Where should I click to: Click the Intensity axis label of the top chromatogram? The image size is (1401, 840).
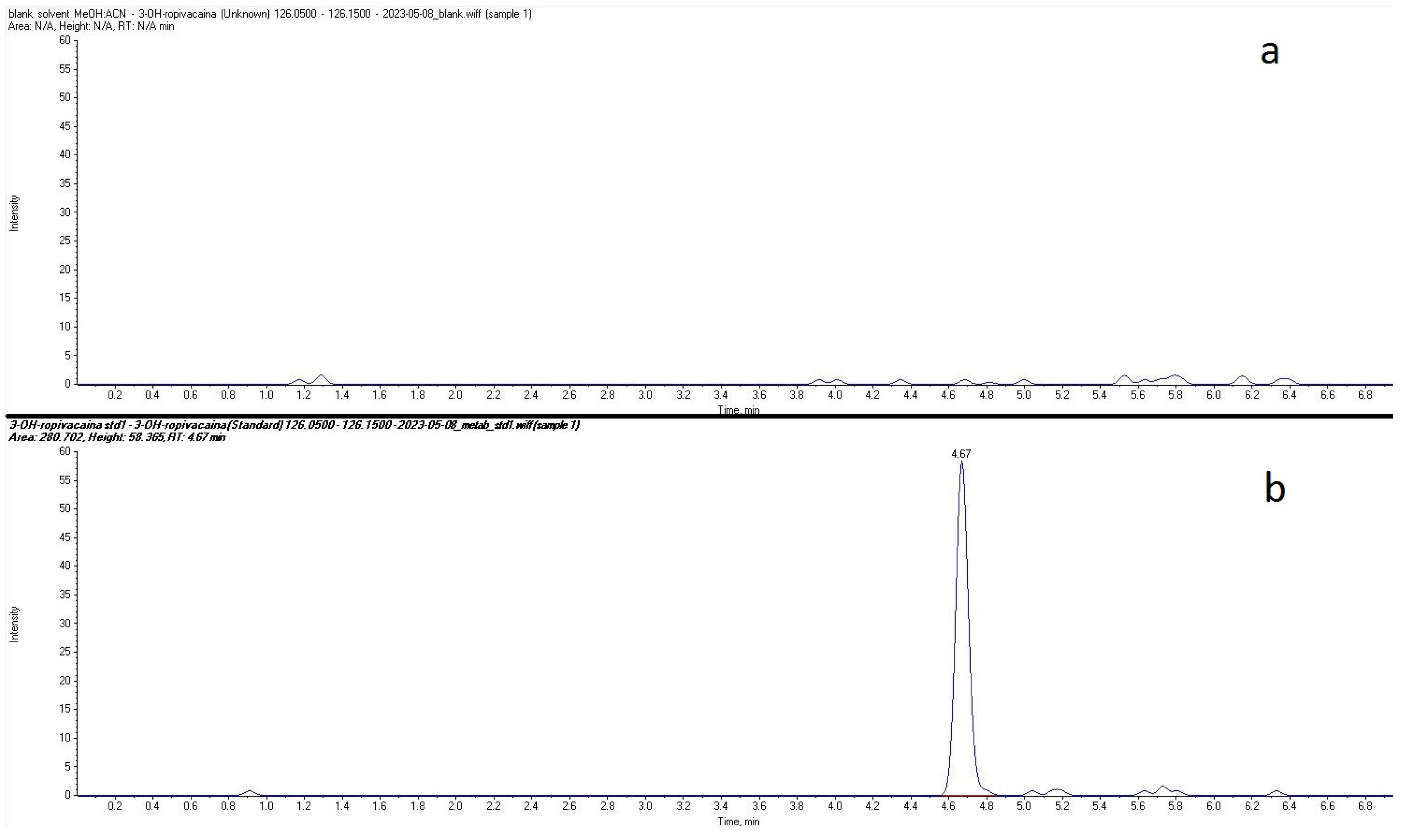(x=15, y=213)
